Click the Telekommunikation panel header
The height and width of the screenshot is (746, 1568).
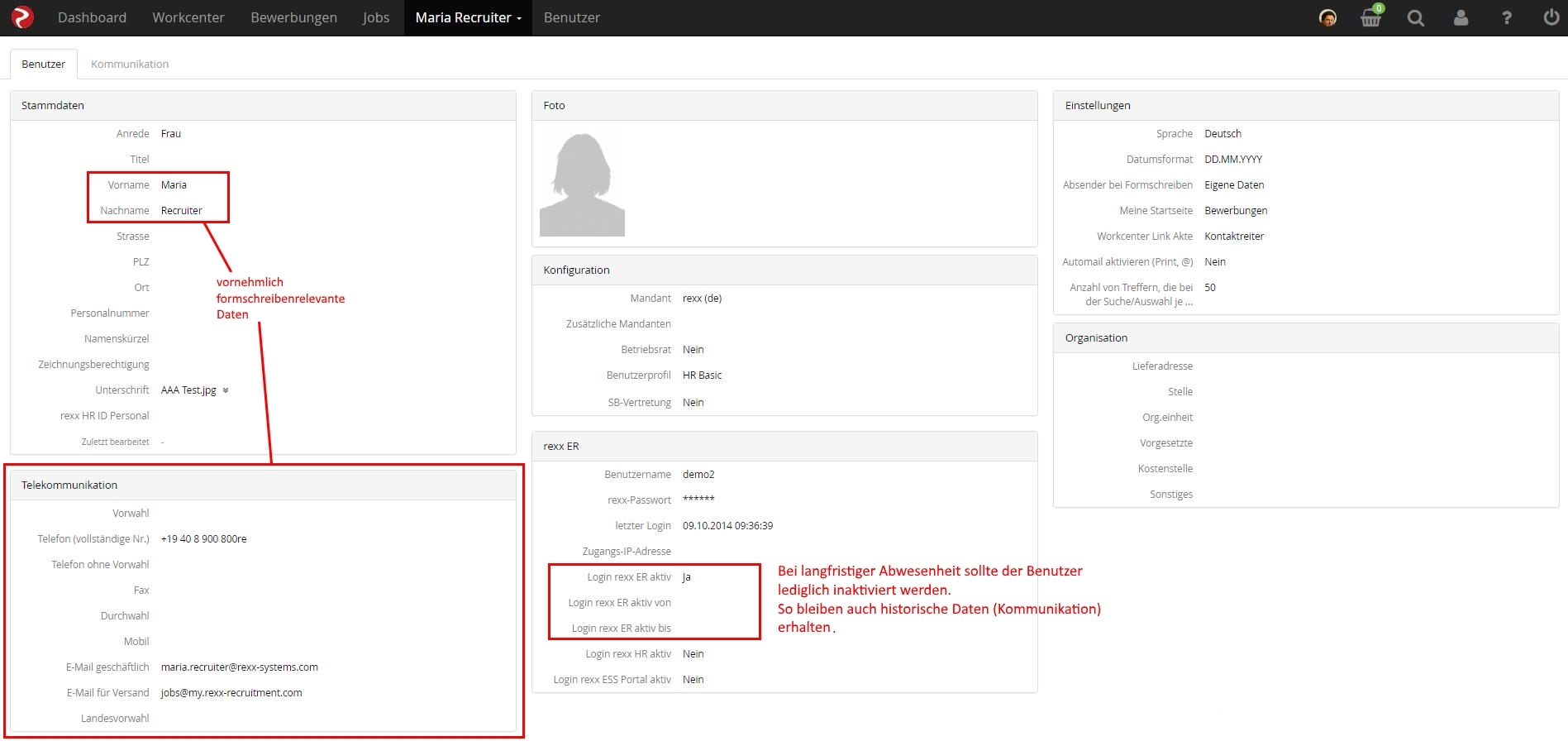tap(263, 485)
